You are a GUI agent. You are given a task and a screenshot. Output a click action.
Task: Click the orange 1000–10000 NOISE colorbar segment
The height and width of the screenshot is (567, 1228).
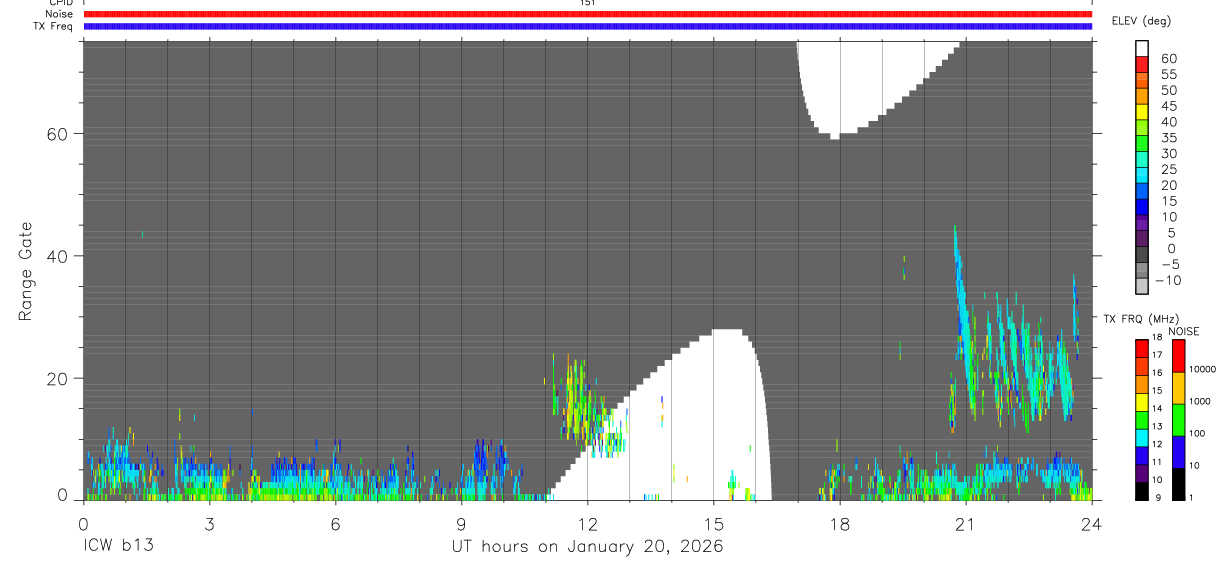coord(1178,387)
